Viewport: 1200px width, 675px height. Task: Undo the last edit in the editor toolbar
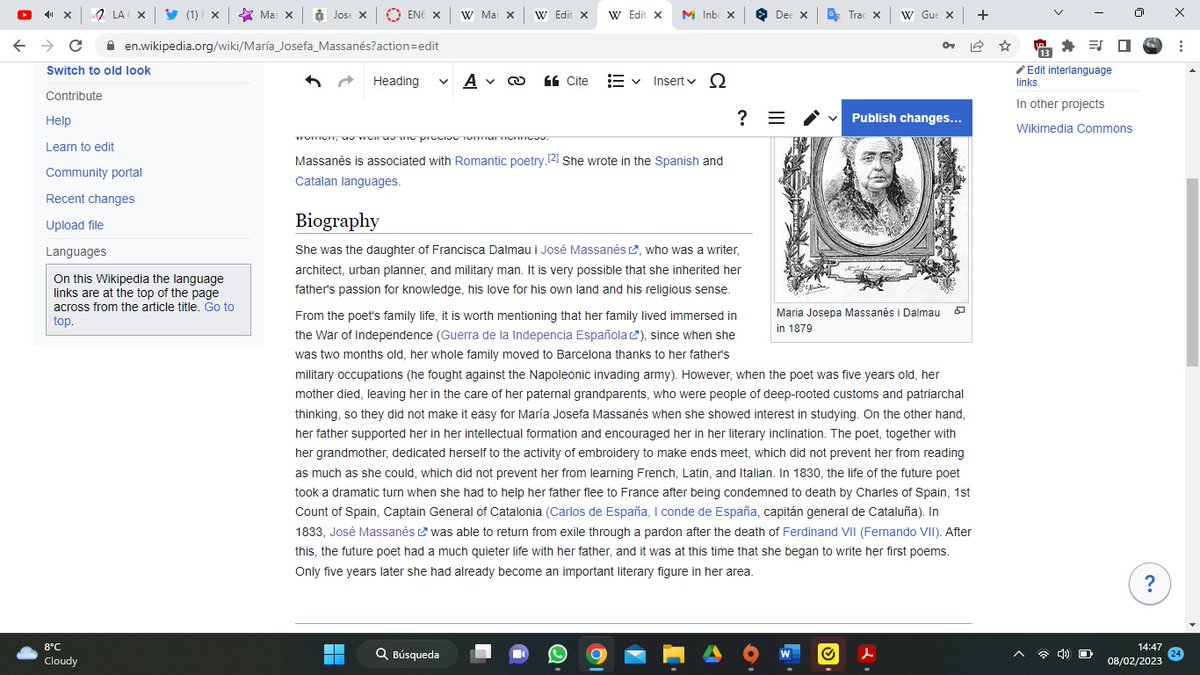tap(313, 81)
